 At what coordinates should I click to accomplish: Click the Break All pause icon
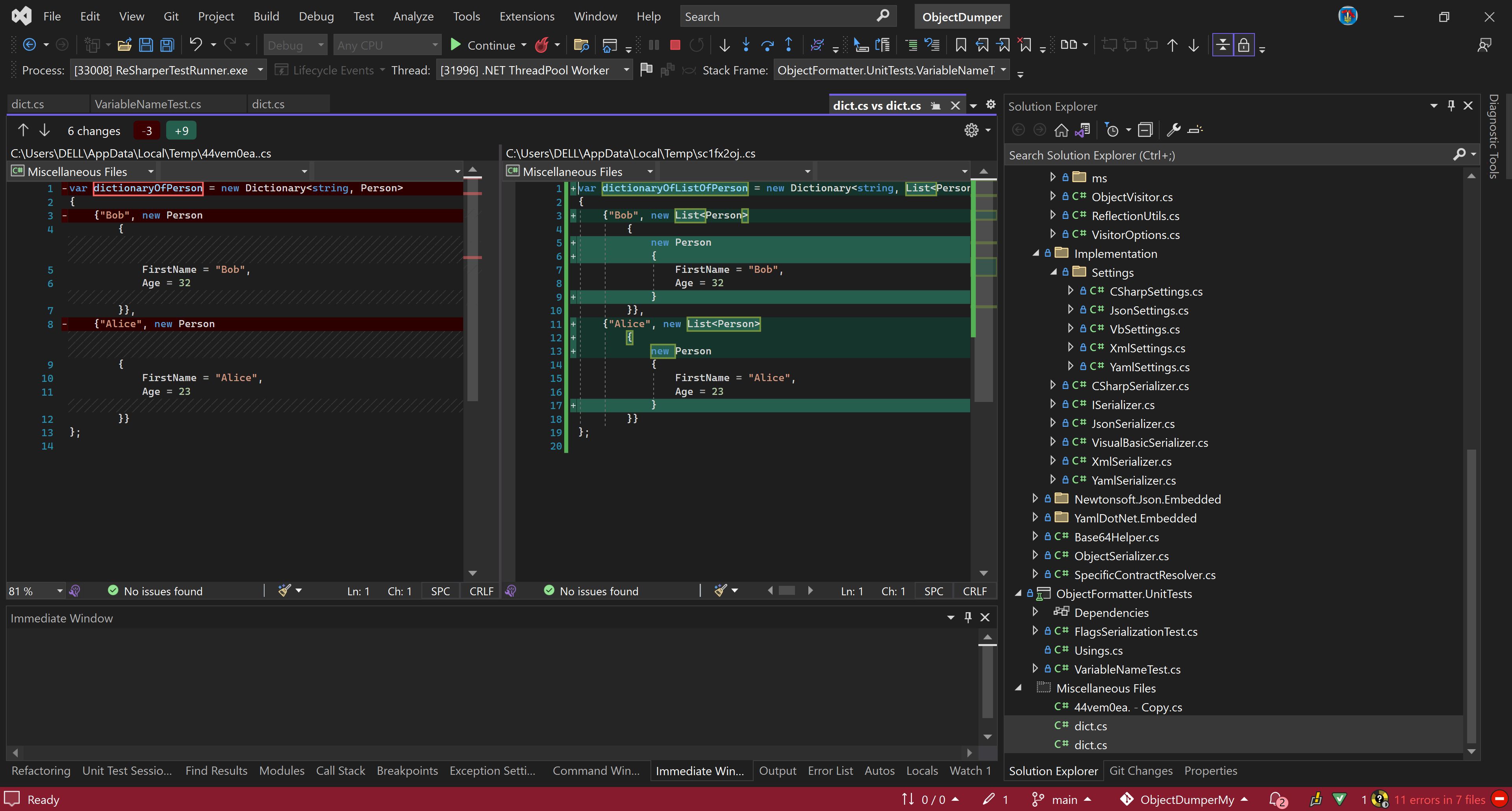coord(653,44)
